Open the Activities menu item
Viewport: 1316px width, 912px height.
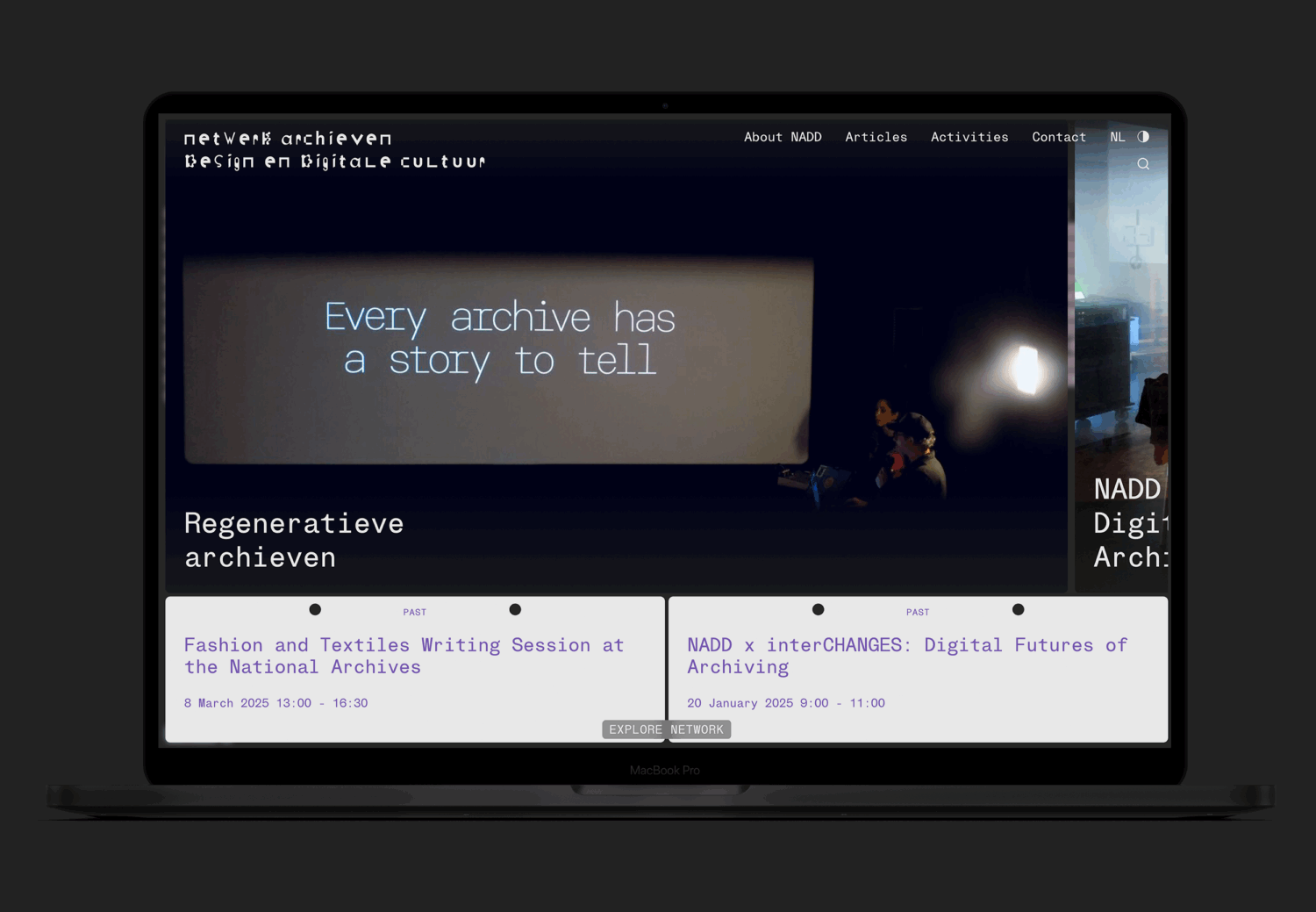(969, 137)
